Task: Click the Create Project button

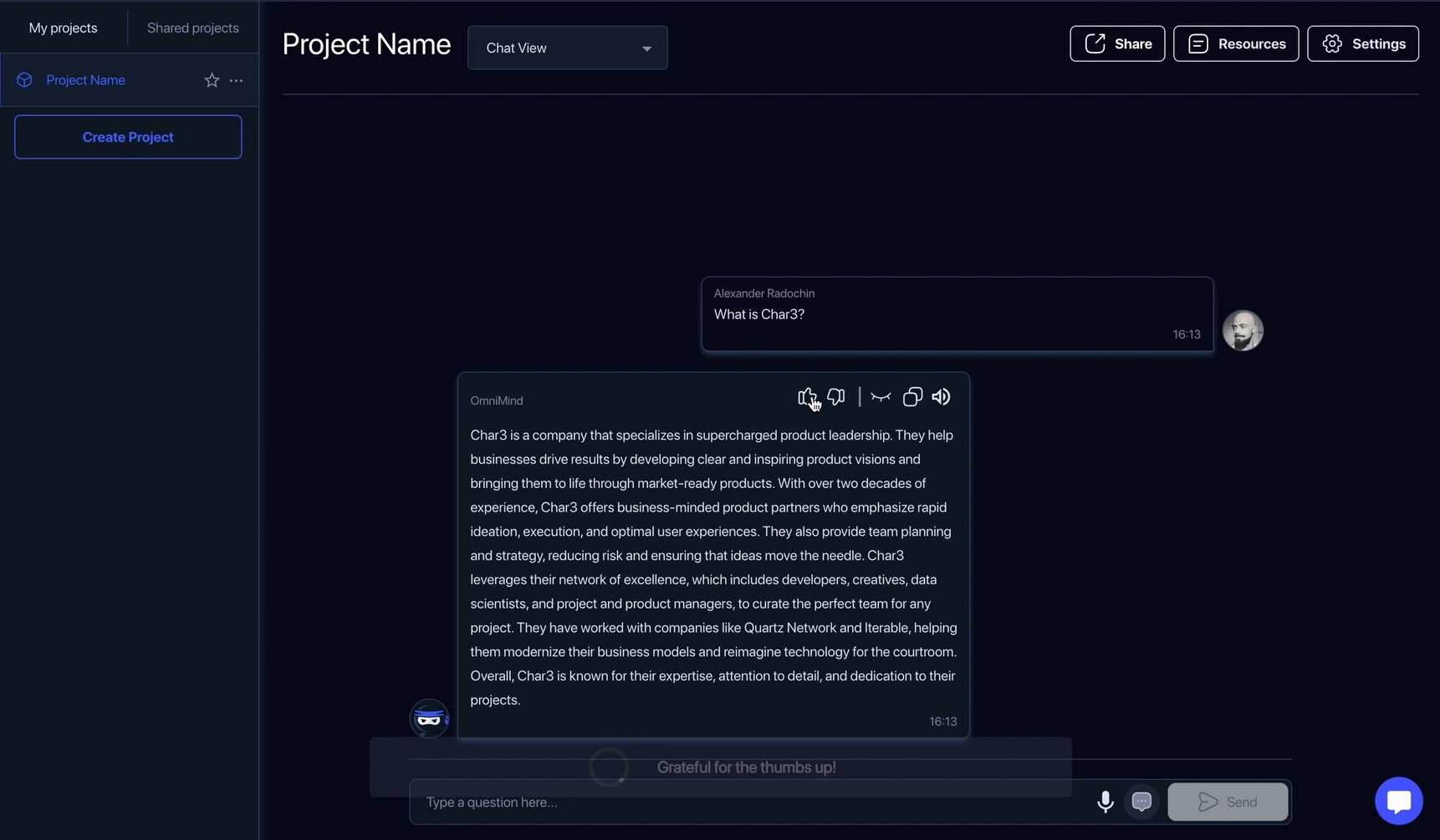Action: coord(128,137)
